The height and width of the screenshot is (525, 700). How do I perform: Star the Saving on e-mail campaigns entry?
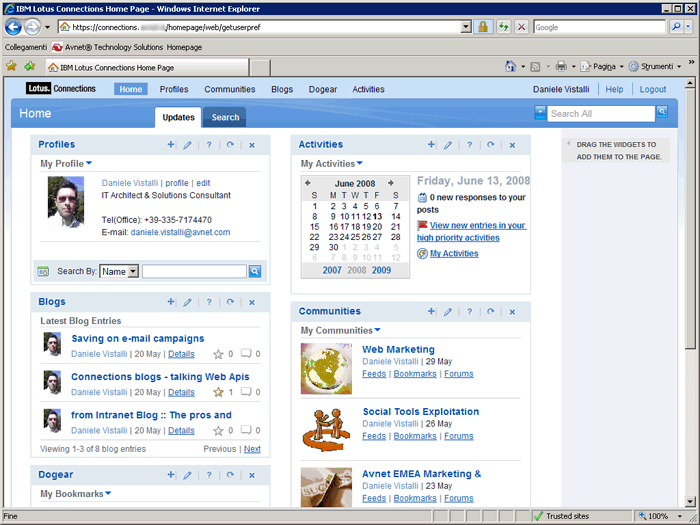point(218,354)
